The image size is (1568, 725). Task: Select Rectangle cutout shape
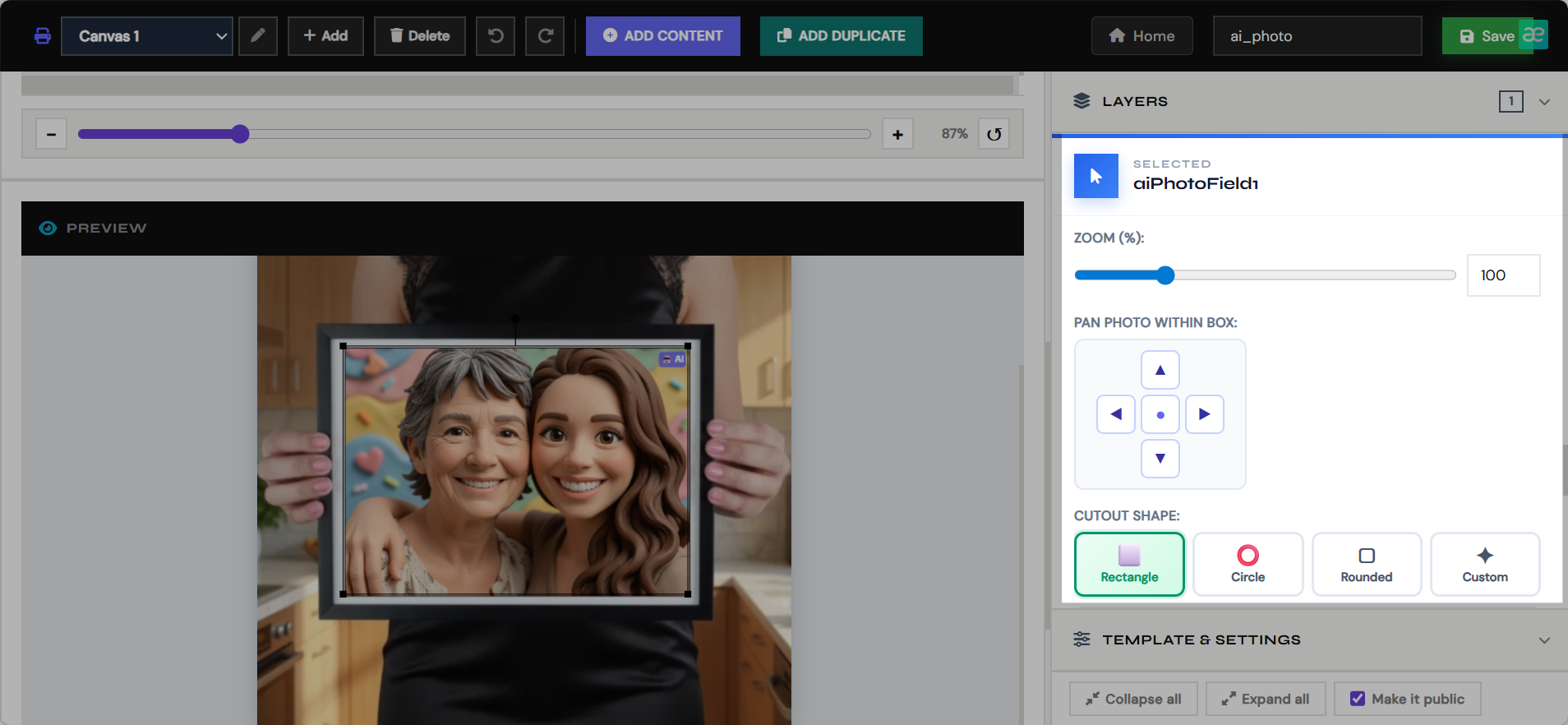(x=1129, y=564)
